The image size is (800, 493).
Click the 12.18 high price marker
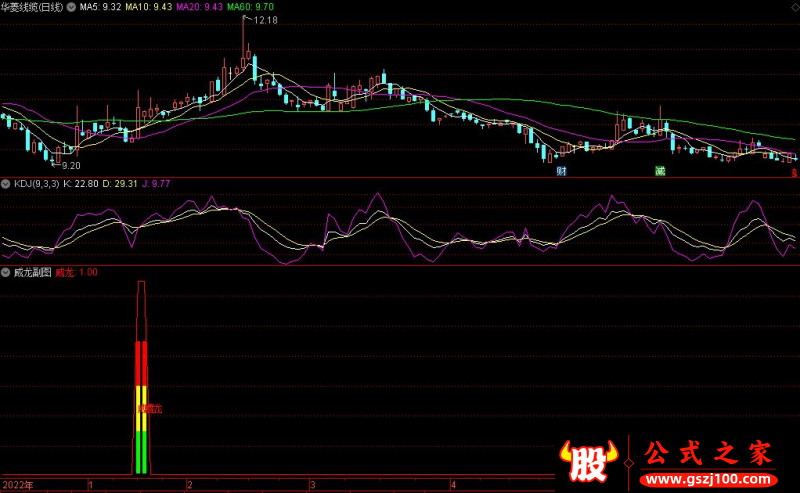pos(265,20)
